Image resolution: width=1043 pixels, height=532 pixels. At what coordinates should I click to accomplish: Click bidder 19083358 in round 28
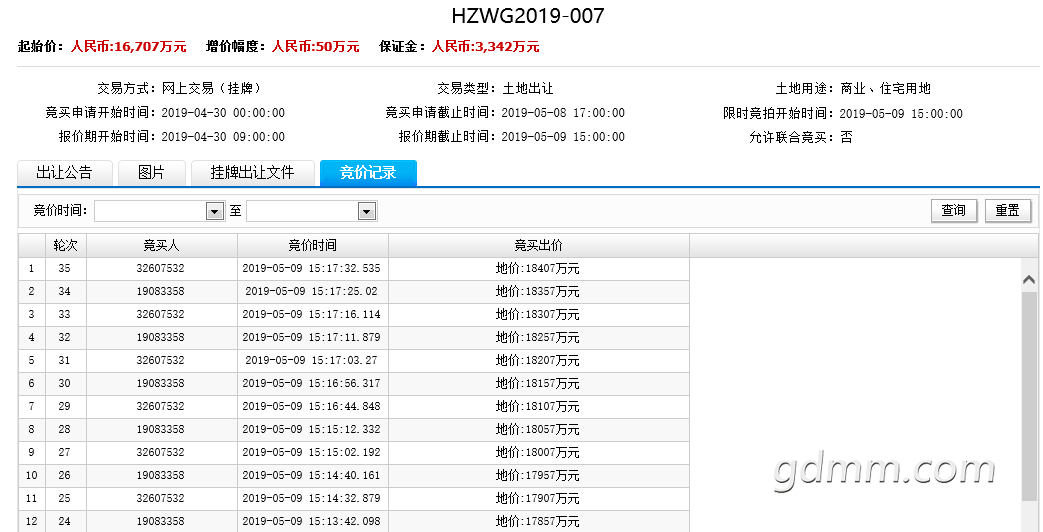click(x=160, y=430)
